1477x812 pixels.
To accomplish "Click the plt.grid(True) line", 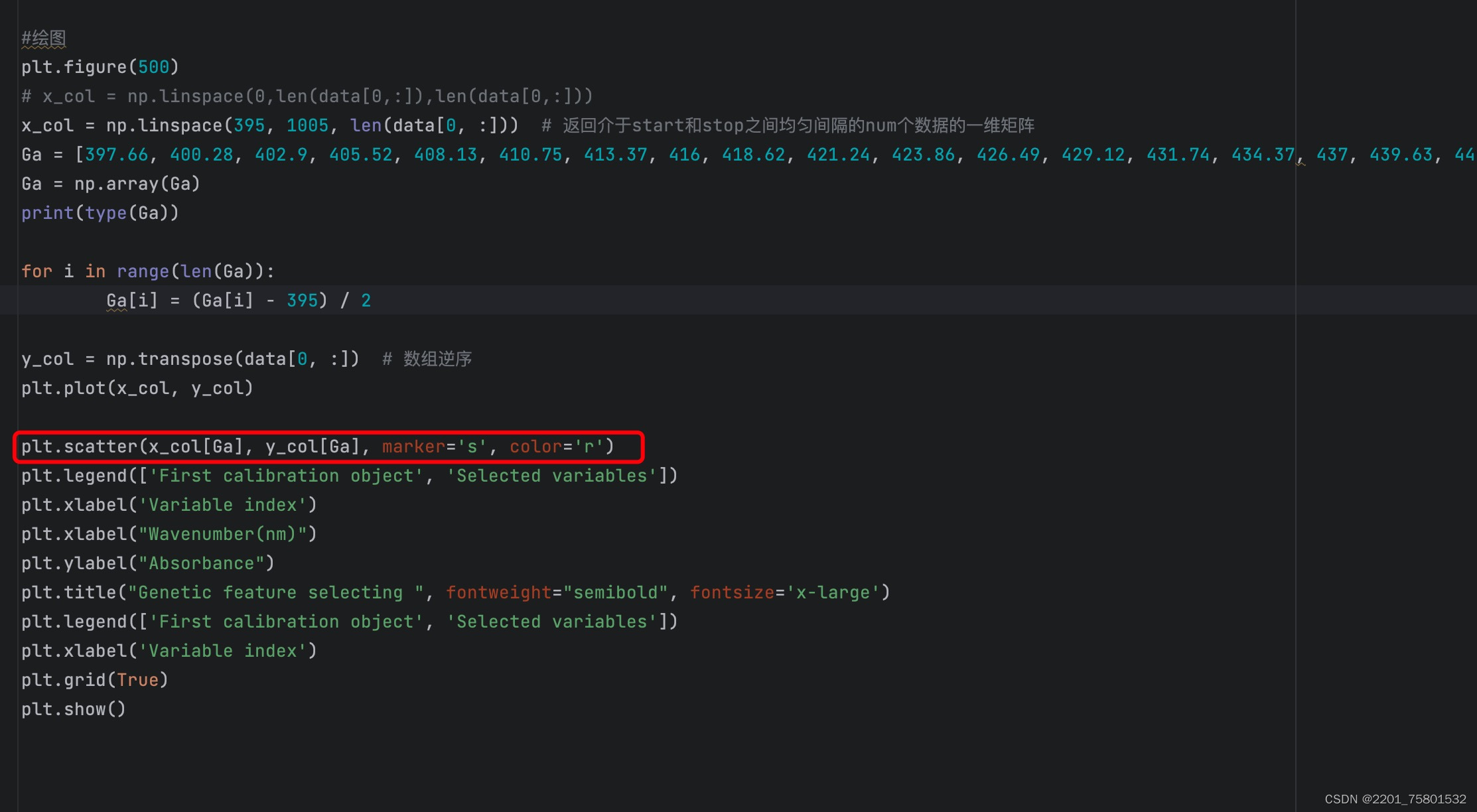I will (94, 680).
